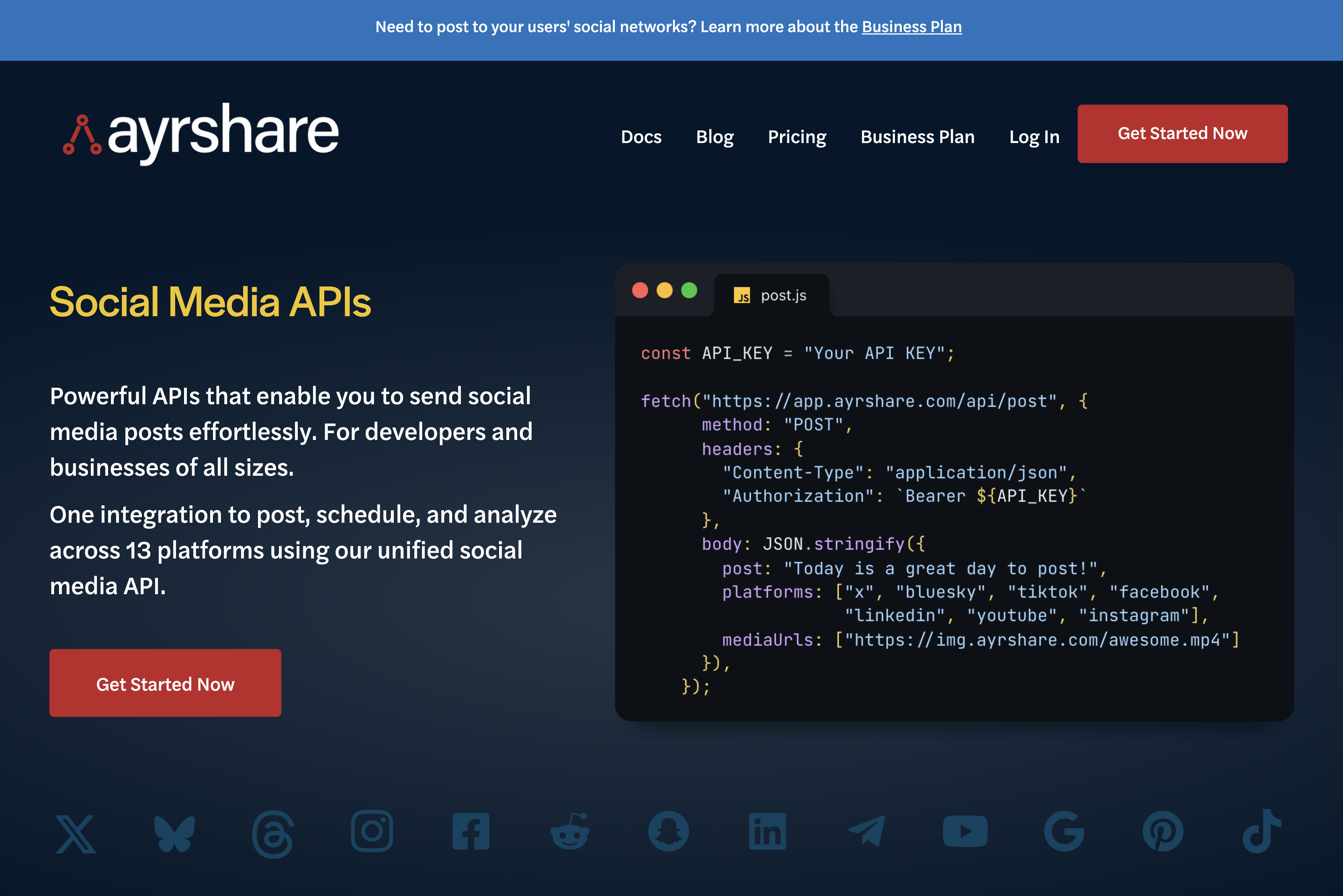The height and width of the screenshot is (896, 1343).
Task: Select the YouTube icon
Action: [965, 831]
